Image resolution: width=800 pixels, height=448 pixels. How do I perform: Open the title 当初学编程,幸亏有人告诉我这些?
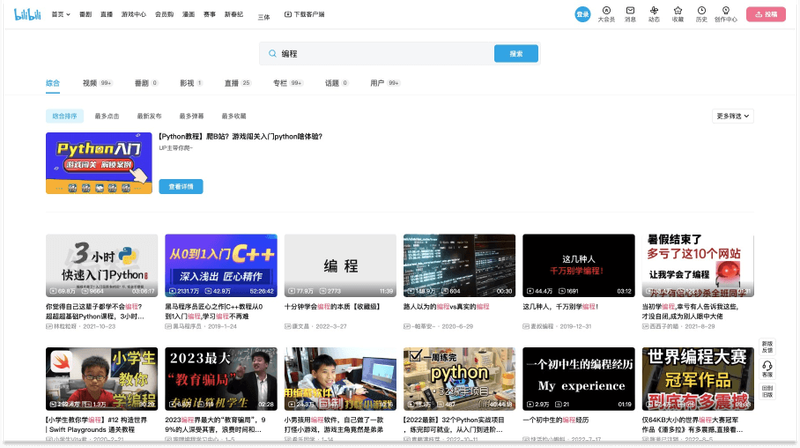[x=691, y=311]
